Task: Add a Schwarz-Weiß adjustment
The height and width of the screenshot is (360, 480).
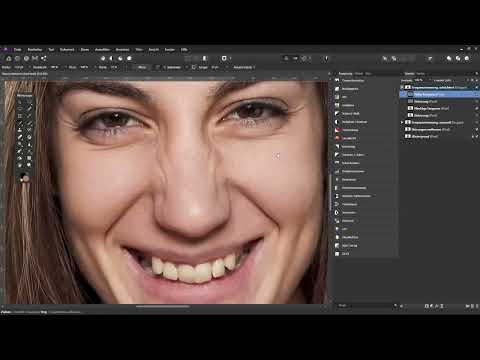Action: tap(365, 114)
